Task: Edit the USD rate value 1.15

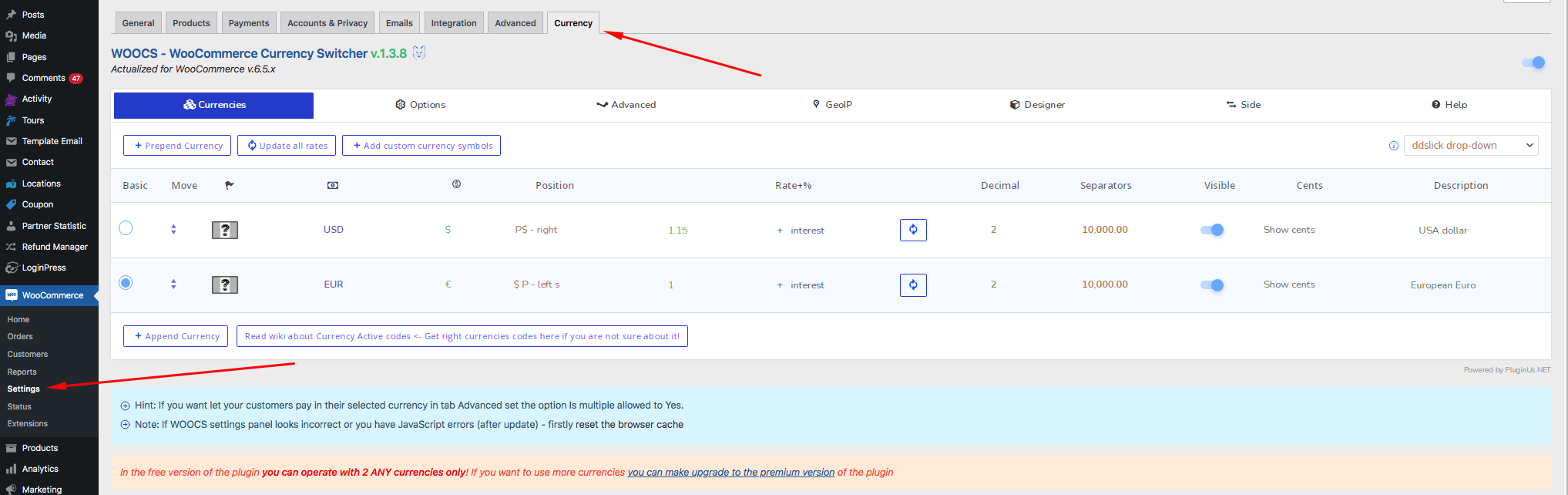Action: click(678, 231)
